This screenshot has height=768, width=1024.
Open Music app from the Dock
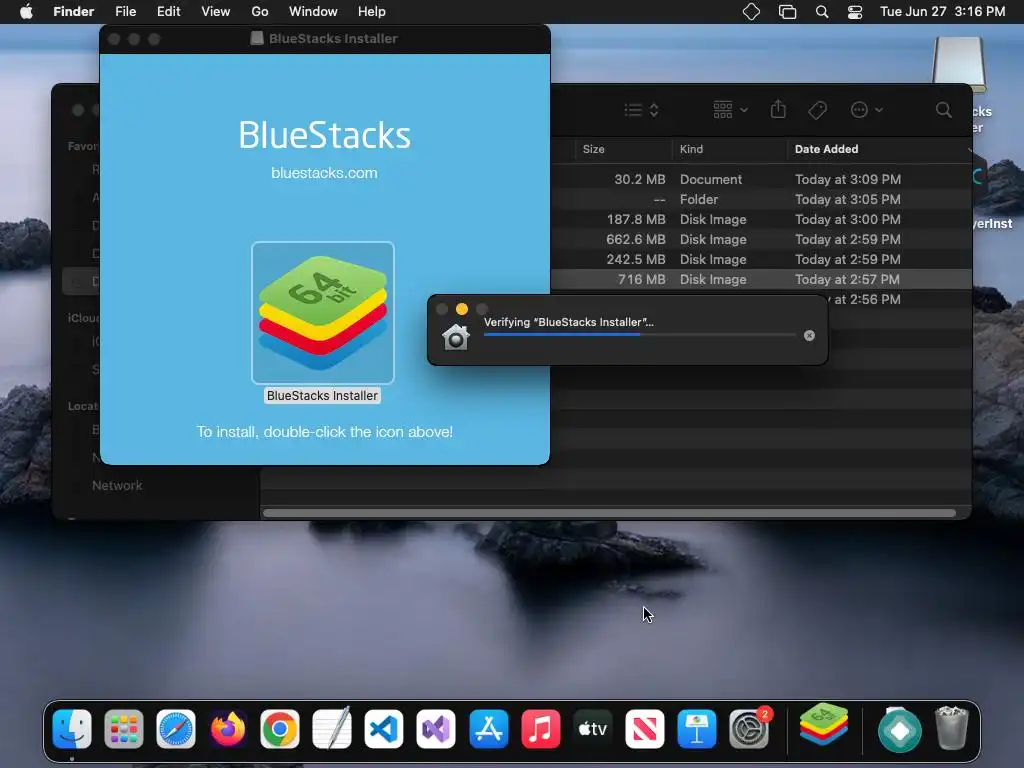click(541, 729)
